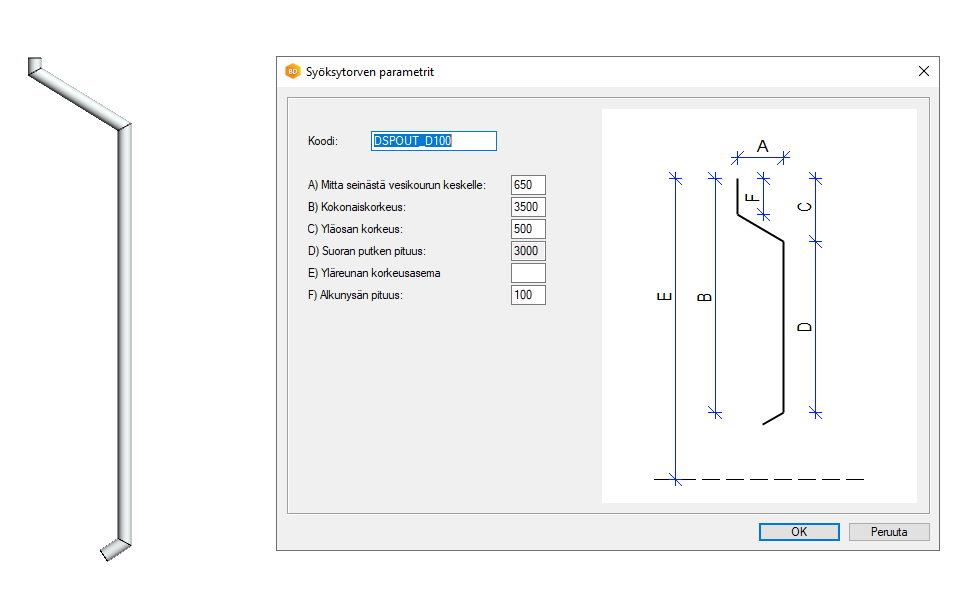Click the orange app icon in dialog title
Viewport: 967px width, 590px height.
click(x=293, y=71)
